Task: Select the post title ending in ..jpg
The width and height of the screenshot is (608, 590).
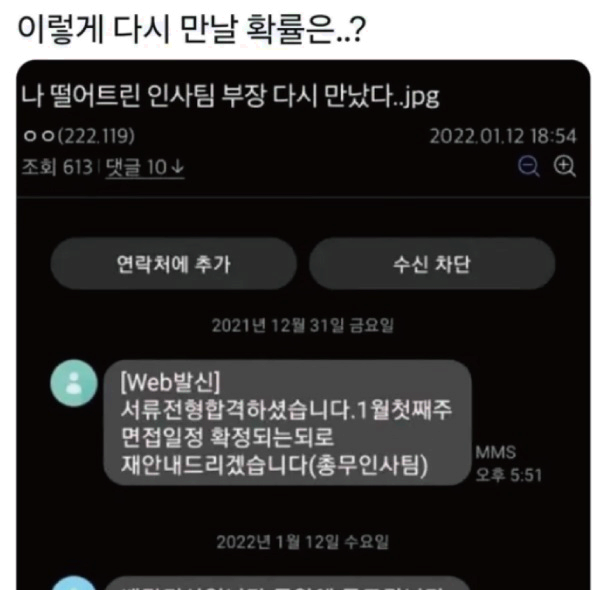Action: click(x=230, y=96)
